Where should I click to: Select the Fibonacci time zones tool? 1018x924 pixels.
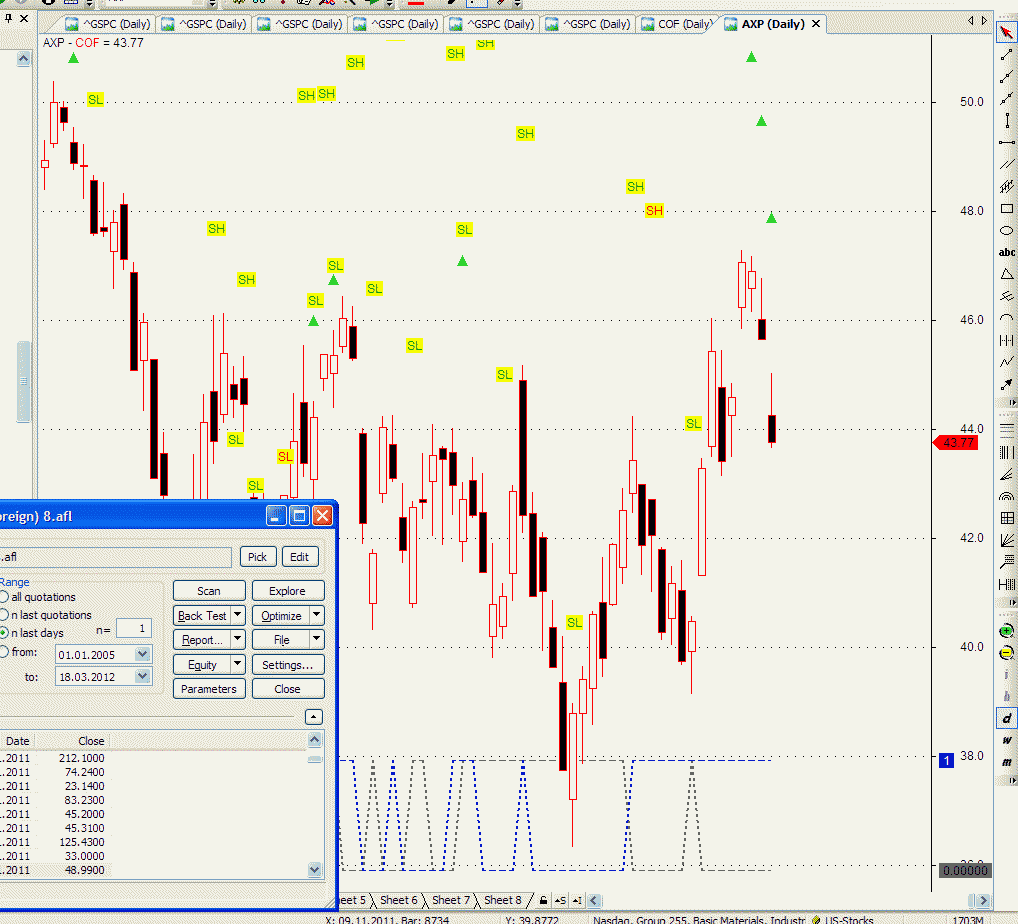click(x=1006, y=452)
